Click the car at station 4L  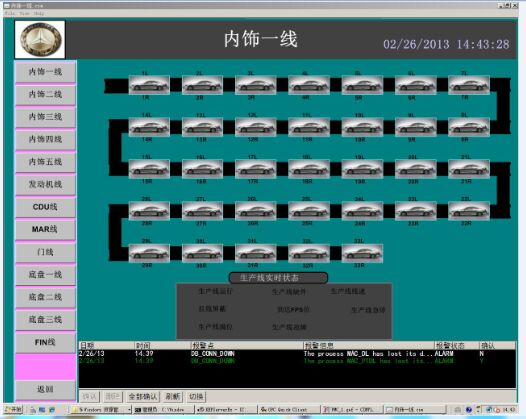click(309, 85)
